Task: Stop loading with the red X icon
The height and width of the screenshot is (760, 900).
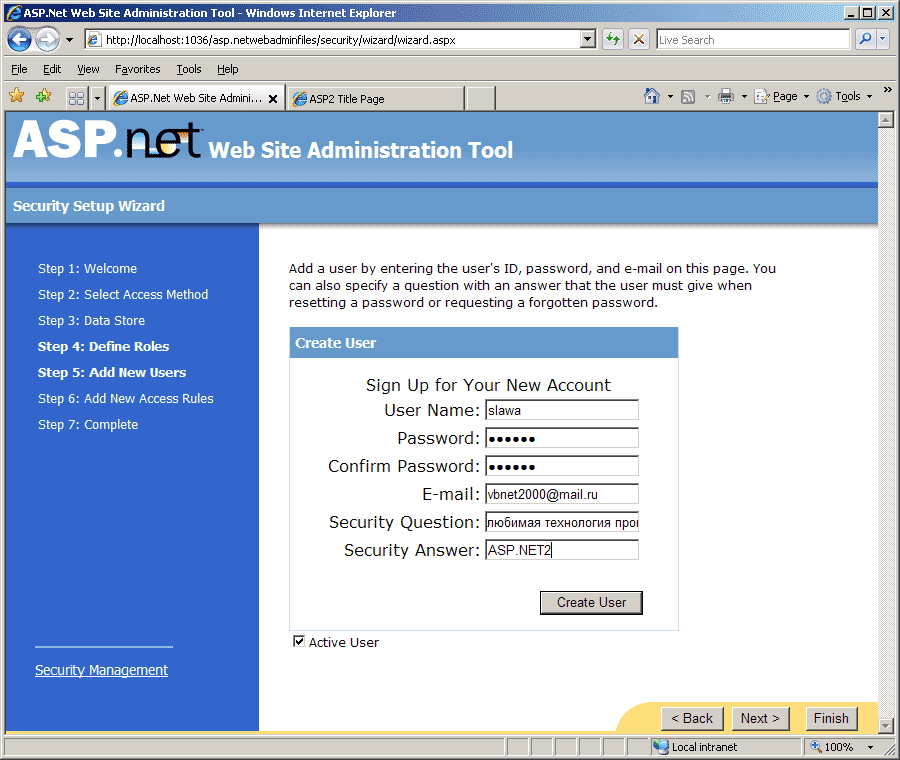Action: [638, 40]
